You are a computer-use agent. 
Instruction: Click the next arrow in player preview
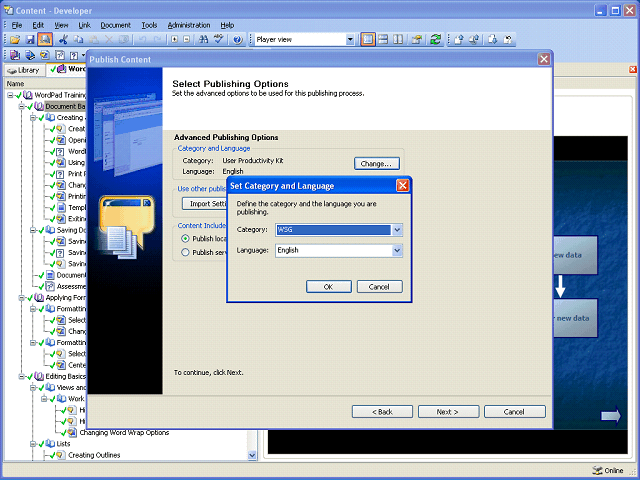pos(611,416)
